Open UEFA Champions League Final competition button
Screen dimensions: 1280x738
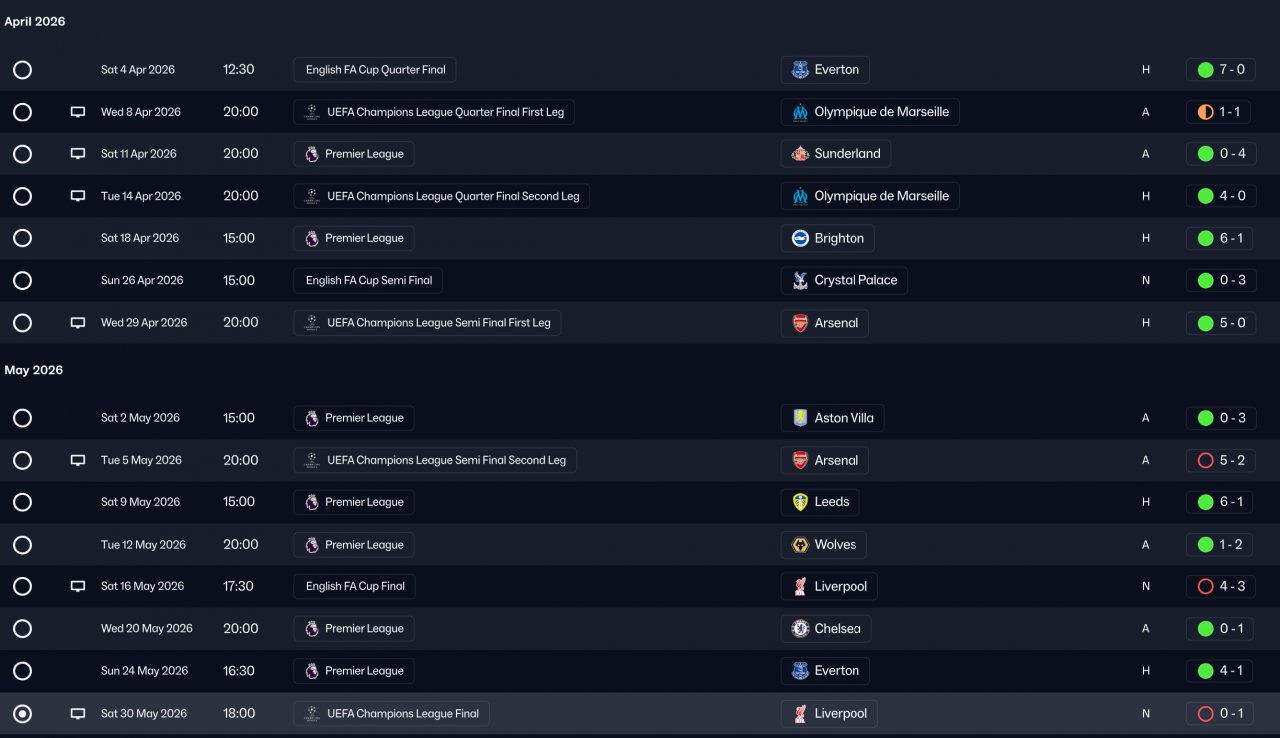[x=391, y=714]
